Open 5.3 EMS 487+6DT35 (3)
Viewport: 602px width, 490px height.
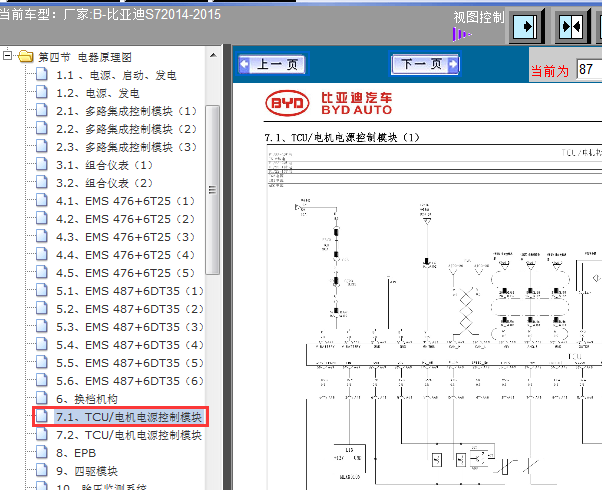130,327
